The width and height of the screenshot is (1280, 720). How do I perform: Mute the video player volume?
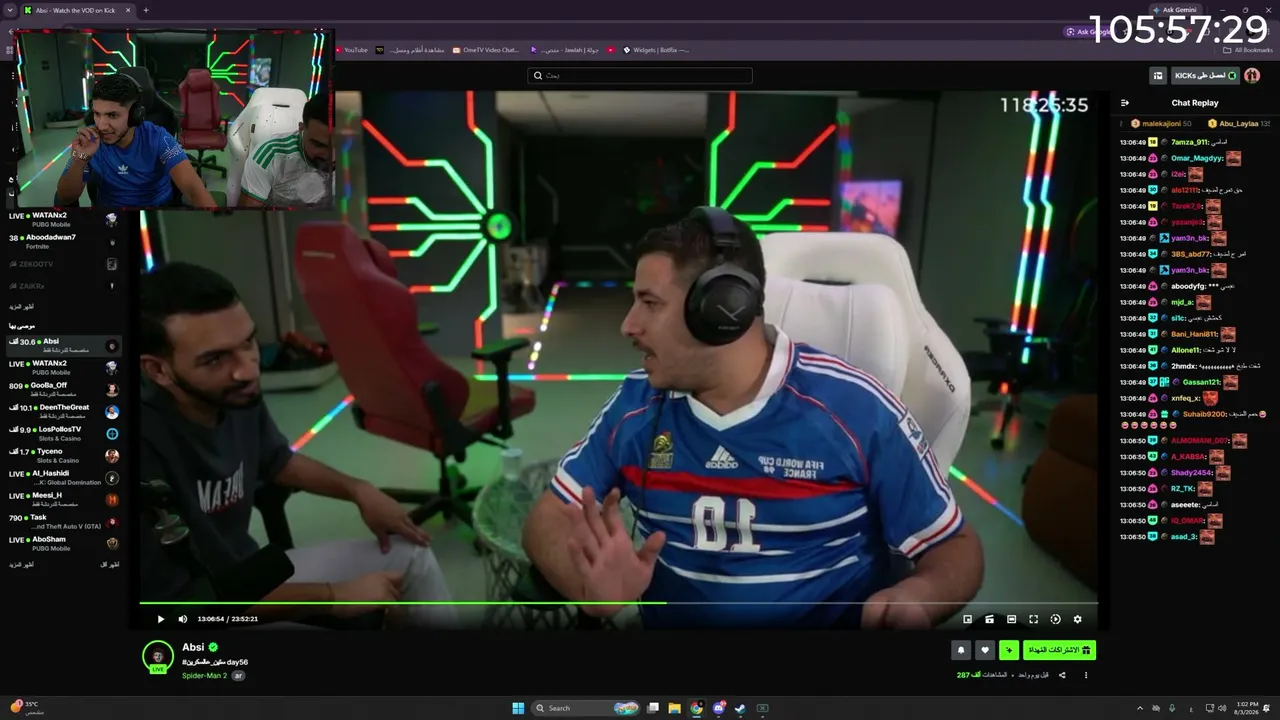coord(183,619)
